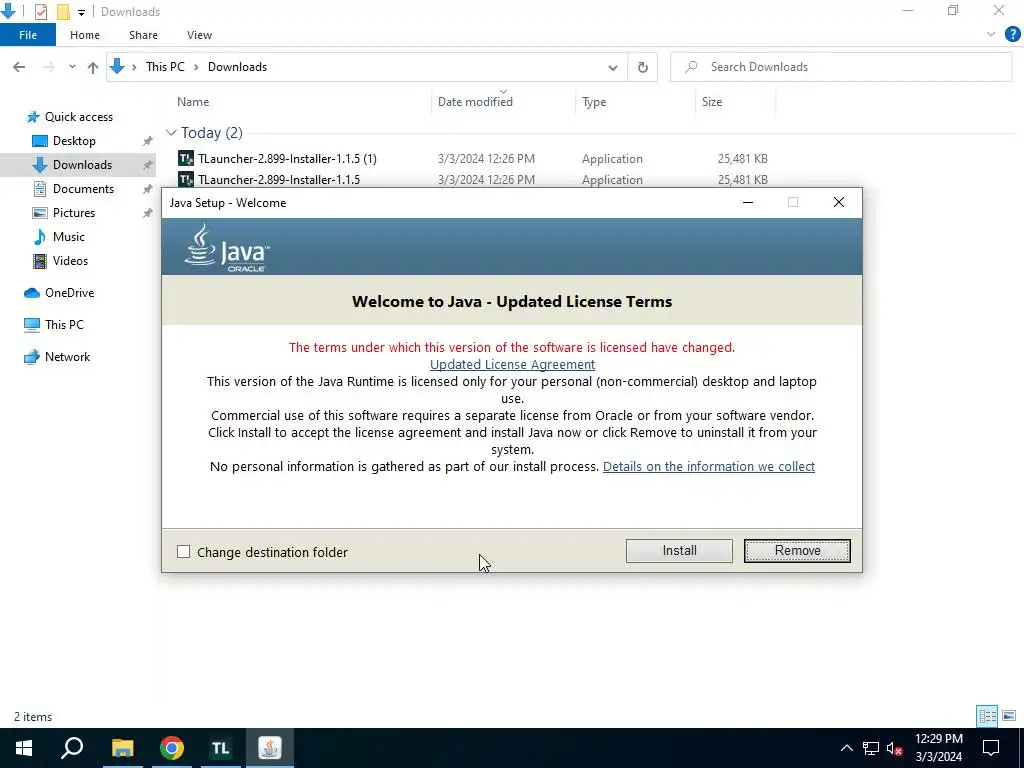Select Network in navigation pane

coord(67,357)
